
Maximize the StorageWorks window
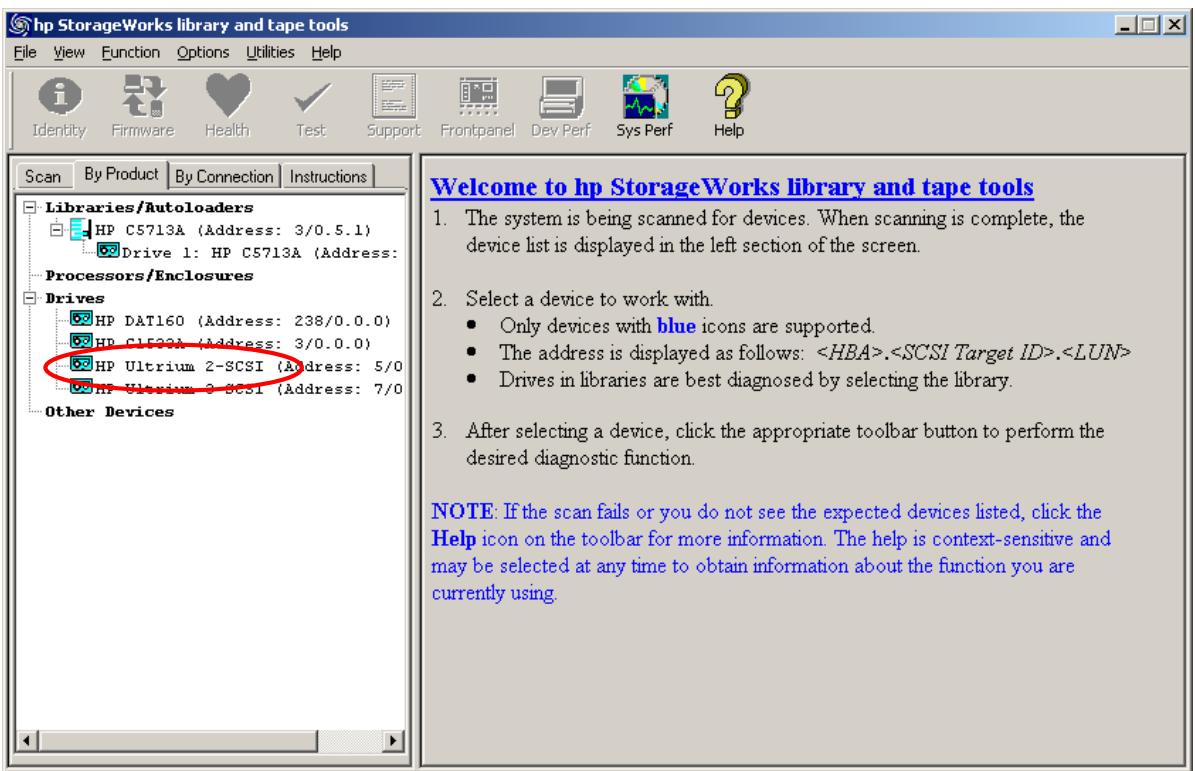tap(1149, 25)
